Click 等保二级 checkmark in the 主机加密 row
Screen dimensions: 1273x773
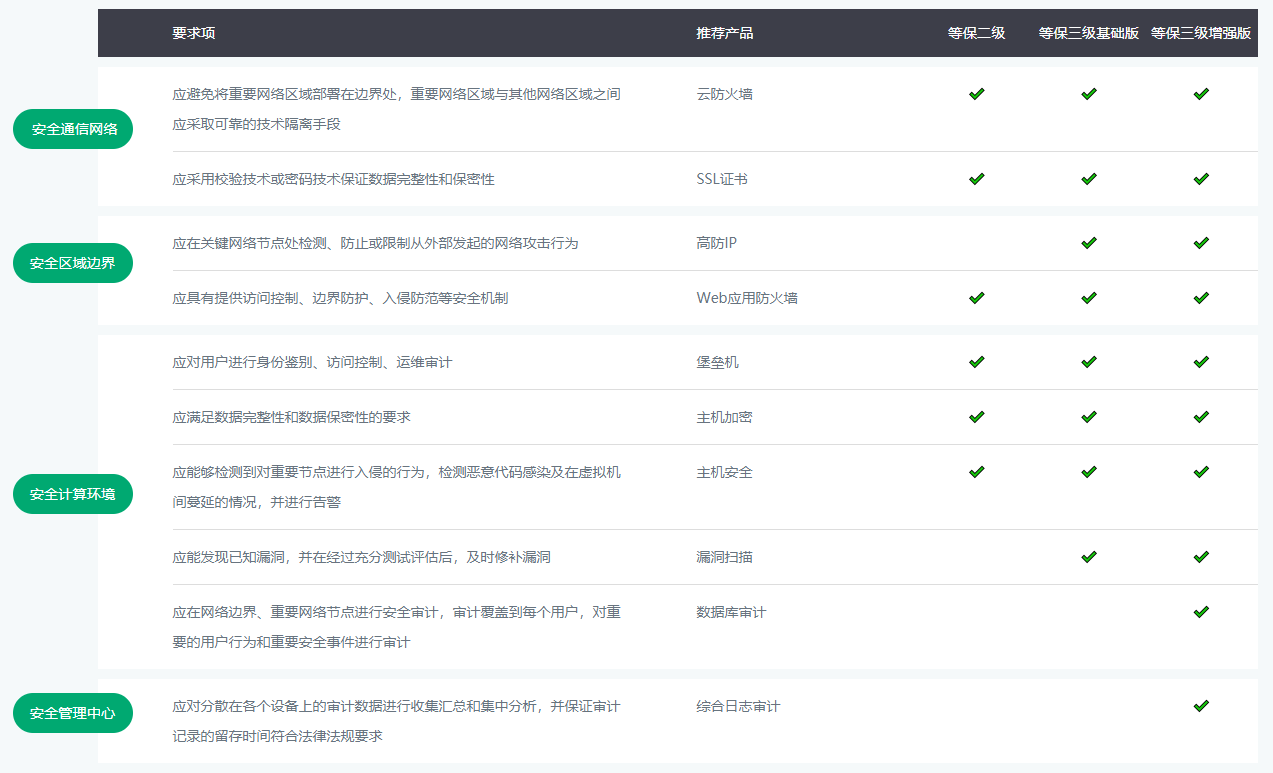tap(977, 417)
